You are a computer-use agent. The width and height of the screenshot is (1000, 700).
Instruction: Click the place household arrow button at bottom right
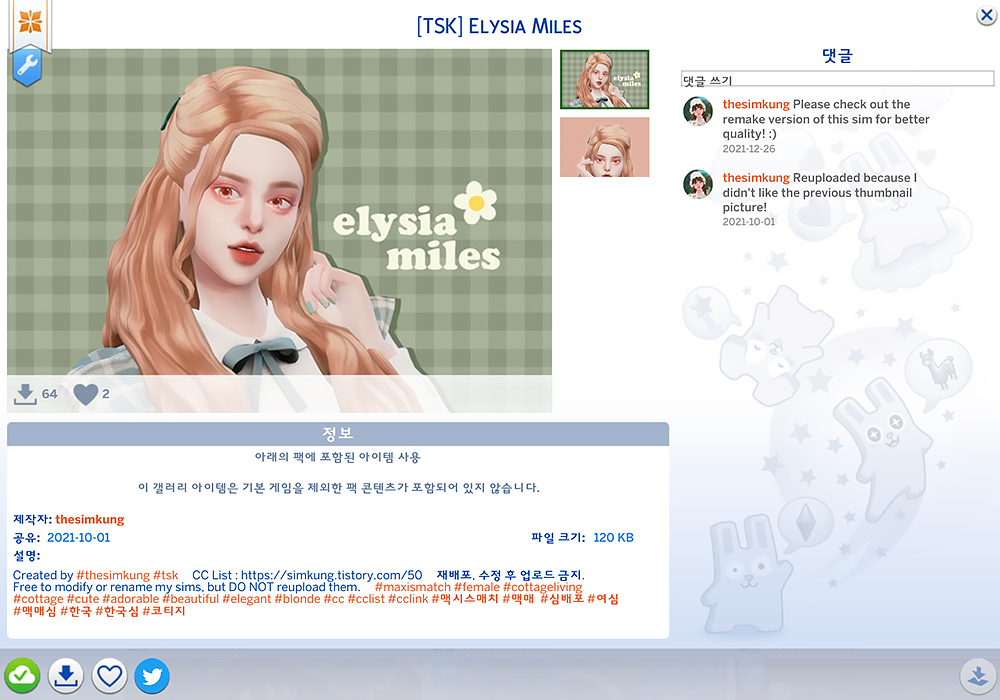click(x=978, y=676)
